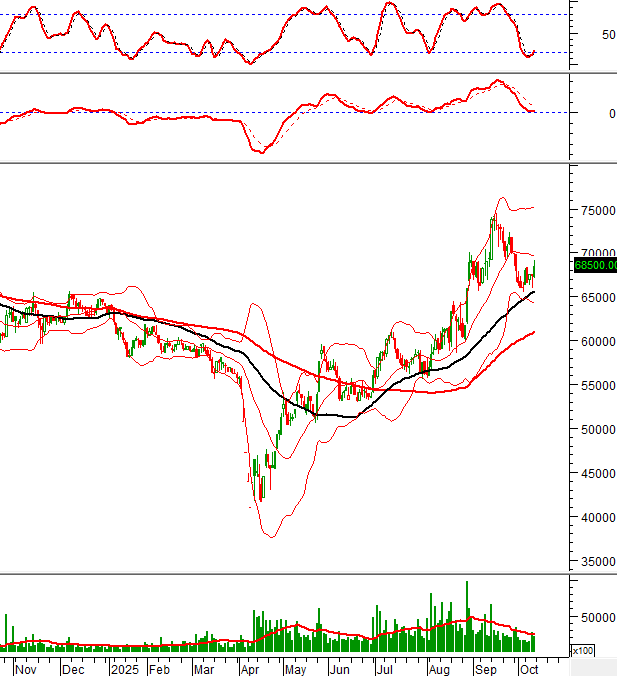This screenshot has width=617, height=676.
Task: Click the 50000 volume axis label
Action: coord(596,619)
